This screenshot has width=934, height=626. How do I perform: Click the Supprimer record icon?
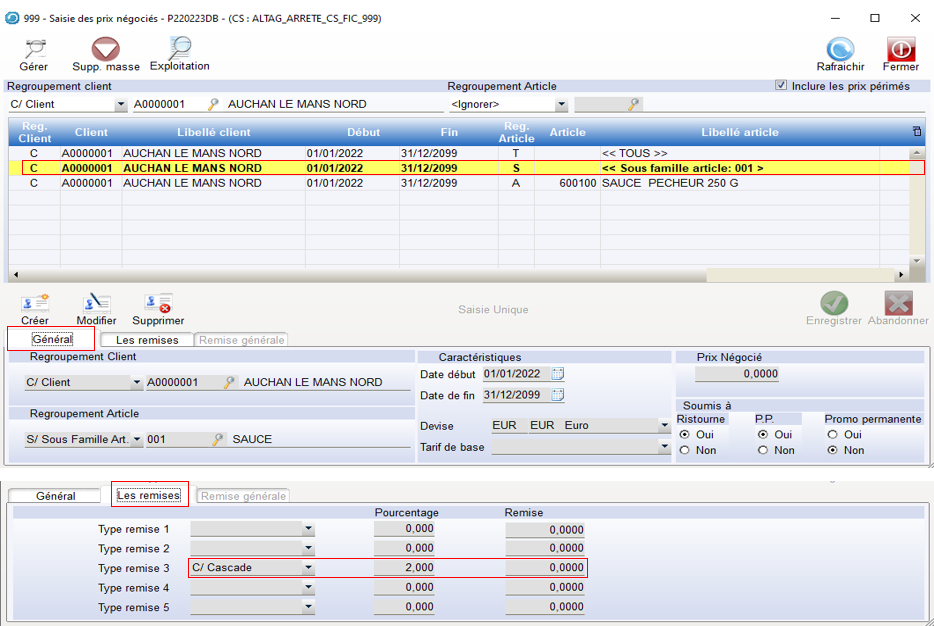pyautogui.click(x=158, y=303)
